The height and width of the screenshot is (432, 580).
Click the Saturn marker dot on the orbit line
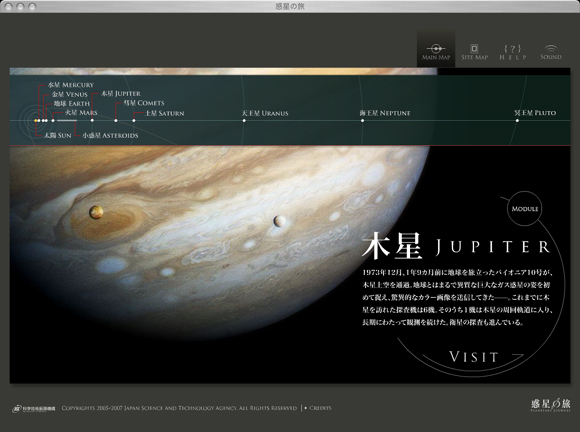tap(134, 121)
